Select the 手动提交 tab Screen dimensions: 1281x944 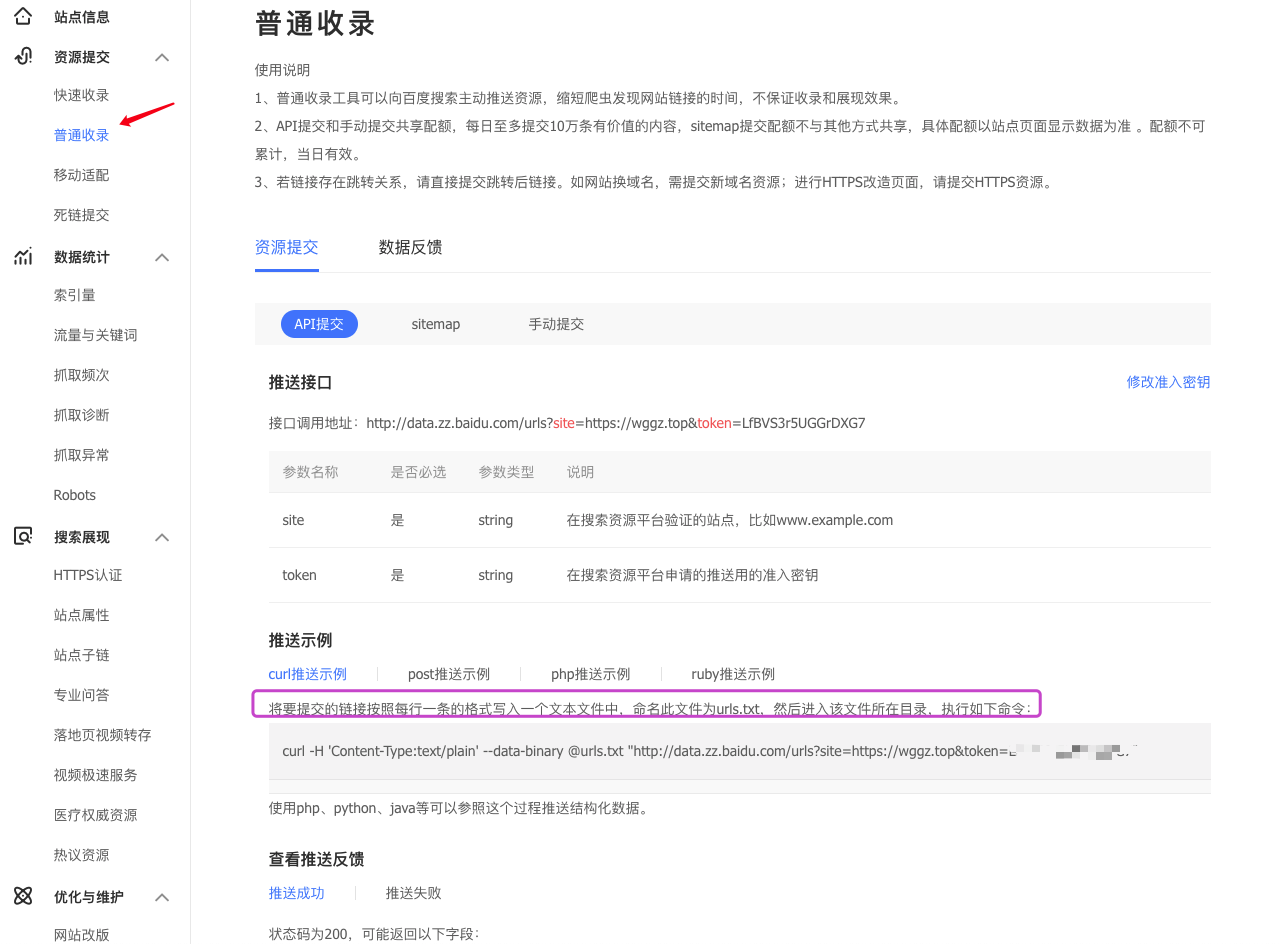pyautogui.click(x=556, y=324)
